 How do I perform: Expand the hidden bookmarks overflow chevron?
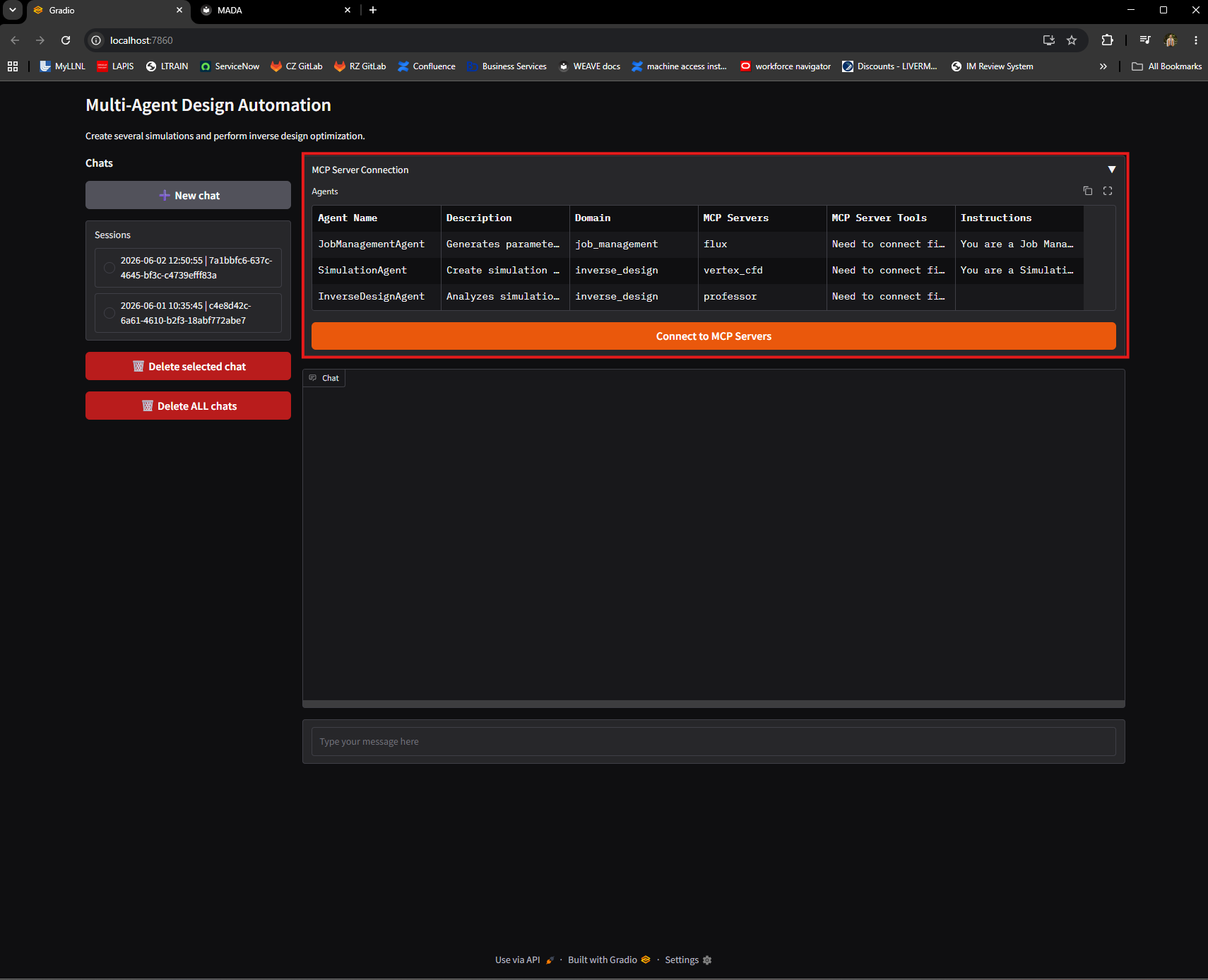1103,66
